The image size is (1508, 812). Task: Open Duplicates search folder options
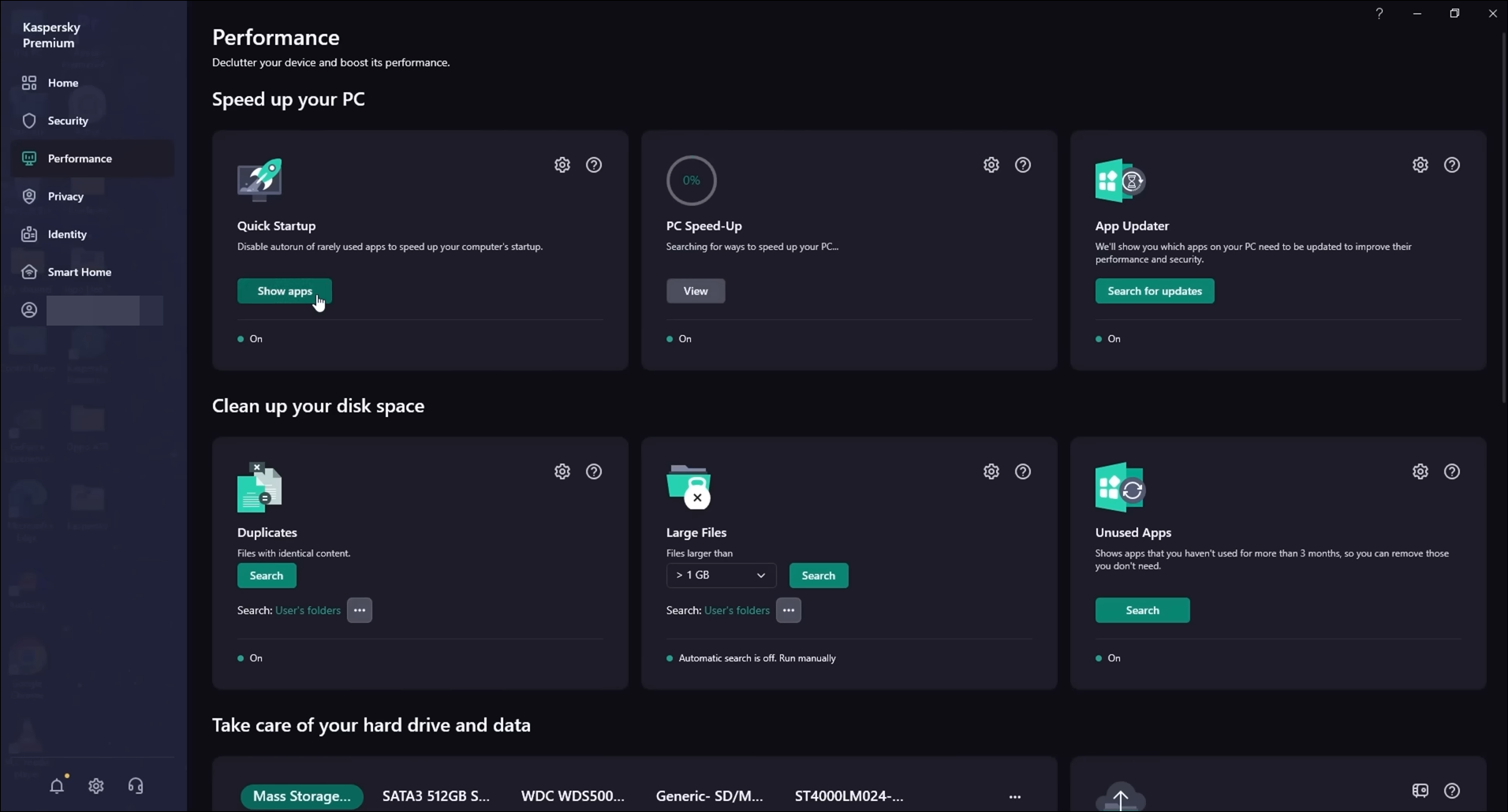click(360, 610)
